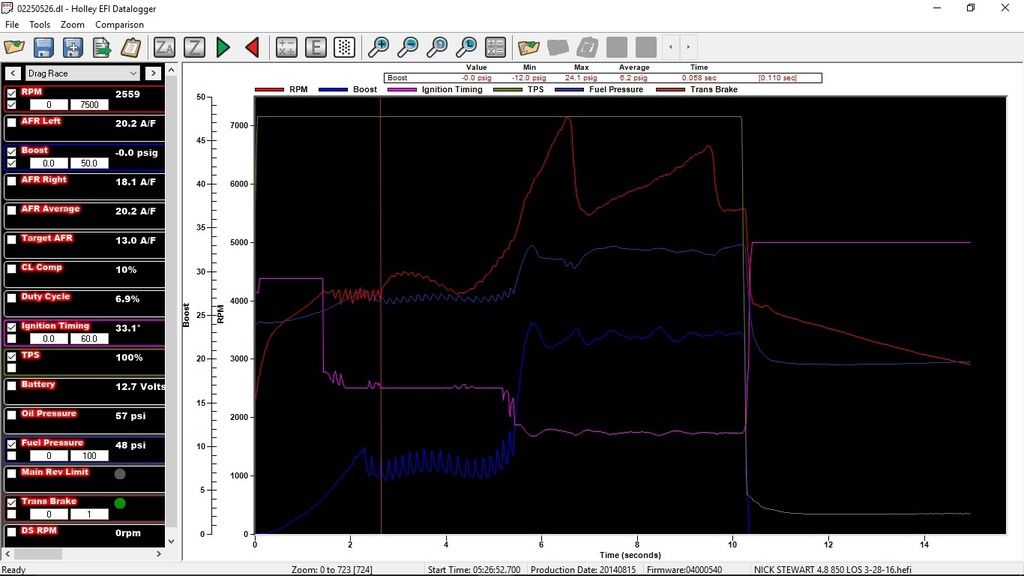1024x576 pixels.
Task: Click the math operators calculator icon
Action: 287,47
